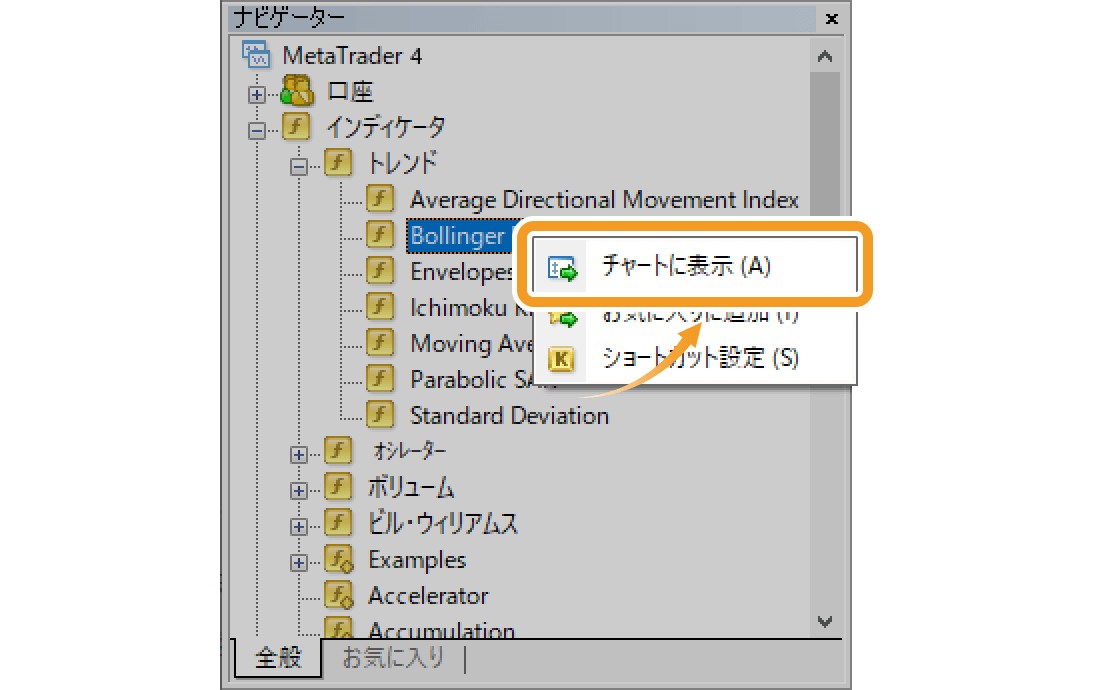Viewport: 1100px width, 690px height.
Task: Expand the オシレーター tree node
Action: tap(299, 454)
